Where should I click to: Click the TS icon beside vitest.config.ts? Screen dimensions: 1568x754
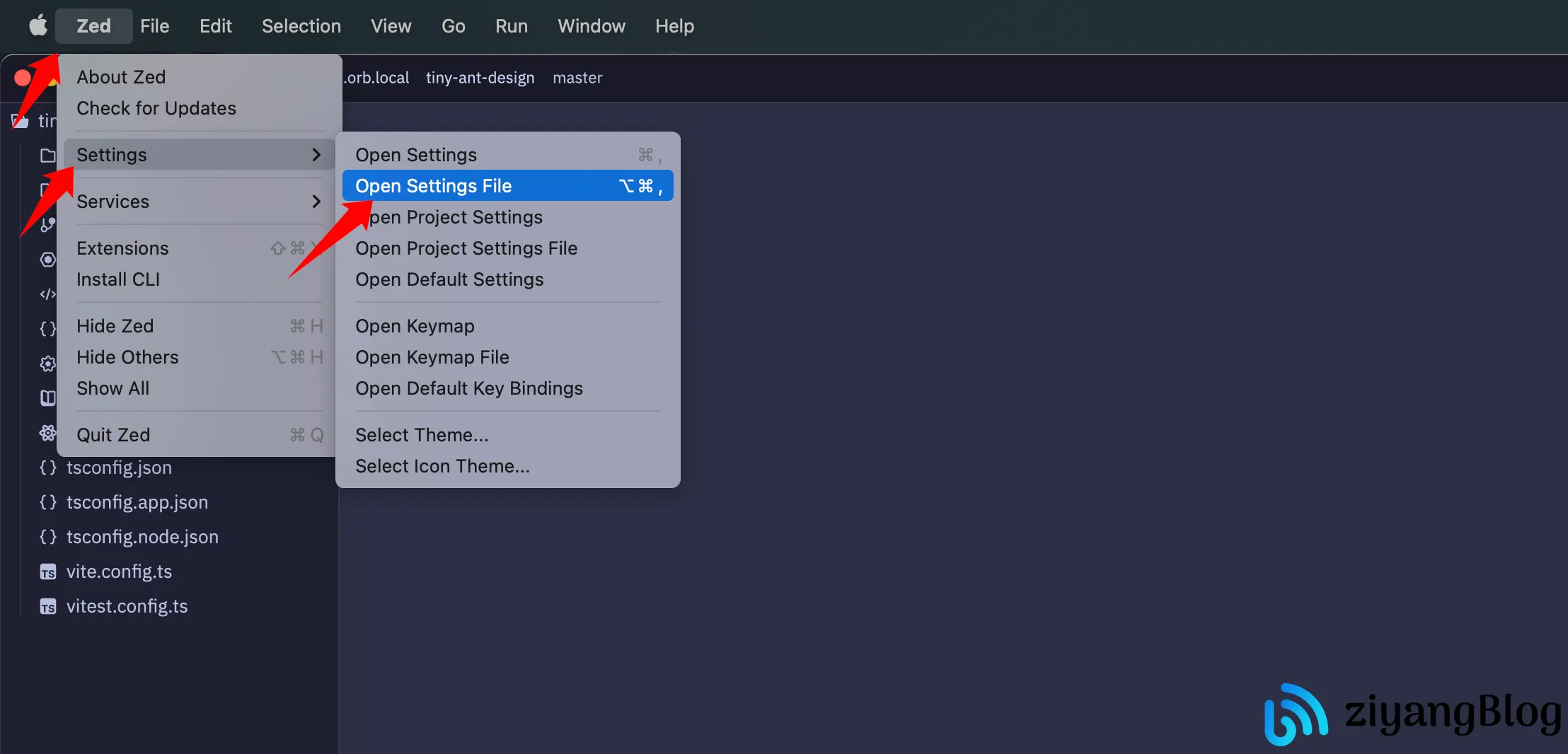pyautogui.click(x=47, y=607)
